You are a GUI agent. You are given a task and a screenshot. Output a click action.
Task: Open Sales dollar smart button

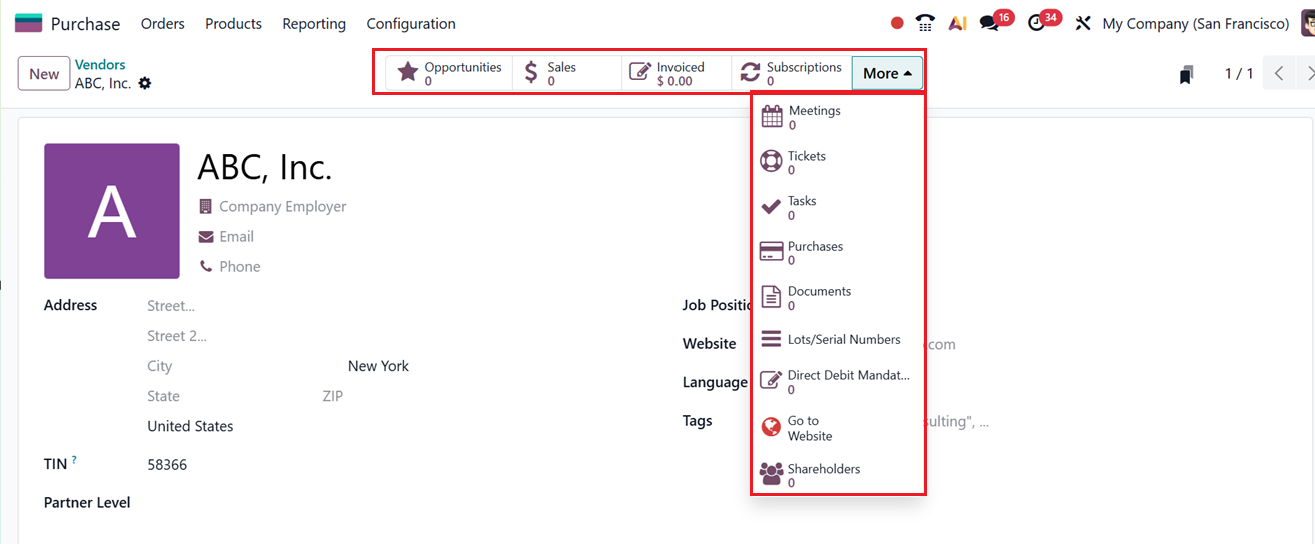click(x=567, y=74)
